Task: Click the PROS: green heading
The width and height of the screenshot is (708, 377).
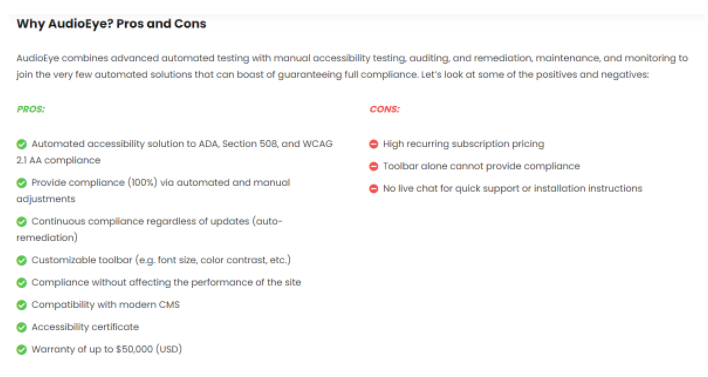Action: (x=31, y=109)
